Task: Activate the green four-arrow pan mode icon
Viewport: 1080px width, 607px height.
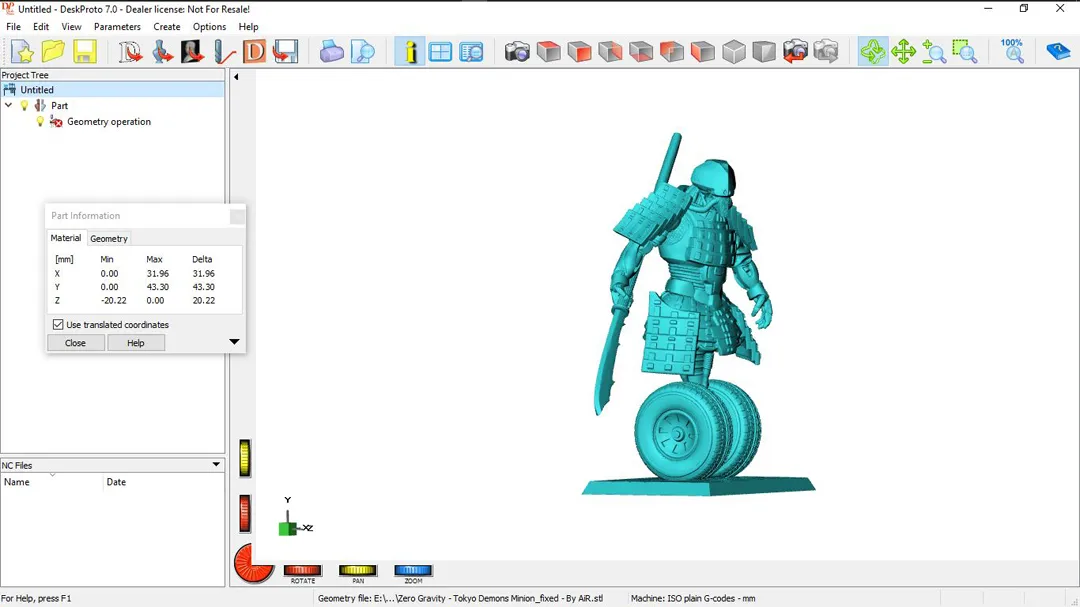Action: tap(903, 52)
